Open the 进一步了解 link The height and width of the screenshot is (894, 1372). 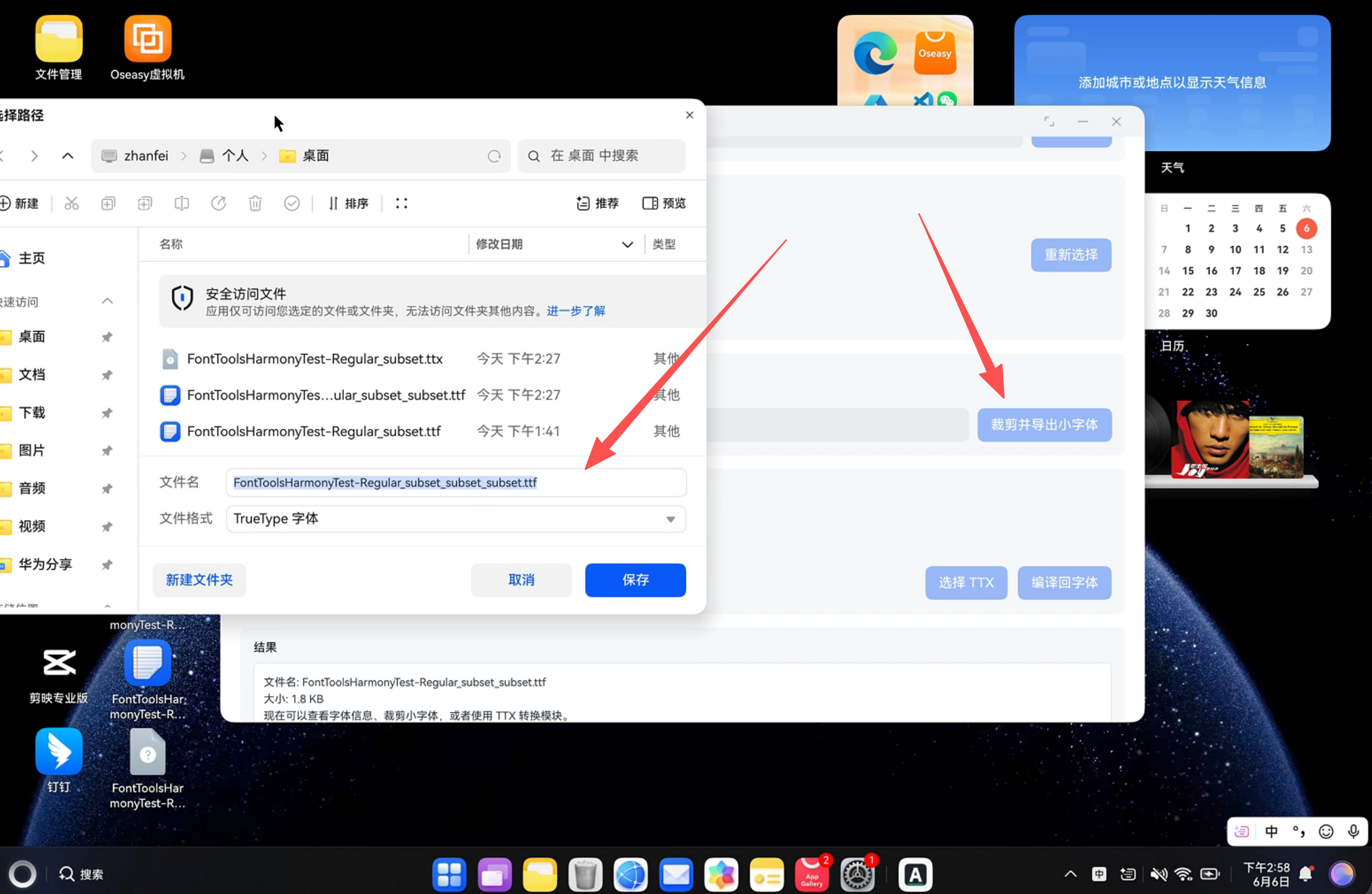(x=576, y=311)
